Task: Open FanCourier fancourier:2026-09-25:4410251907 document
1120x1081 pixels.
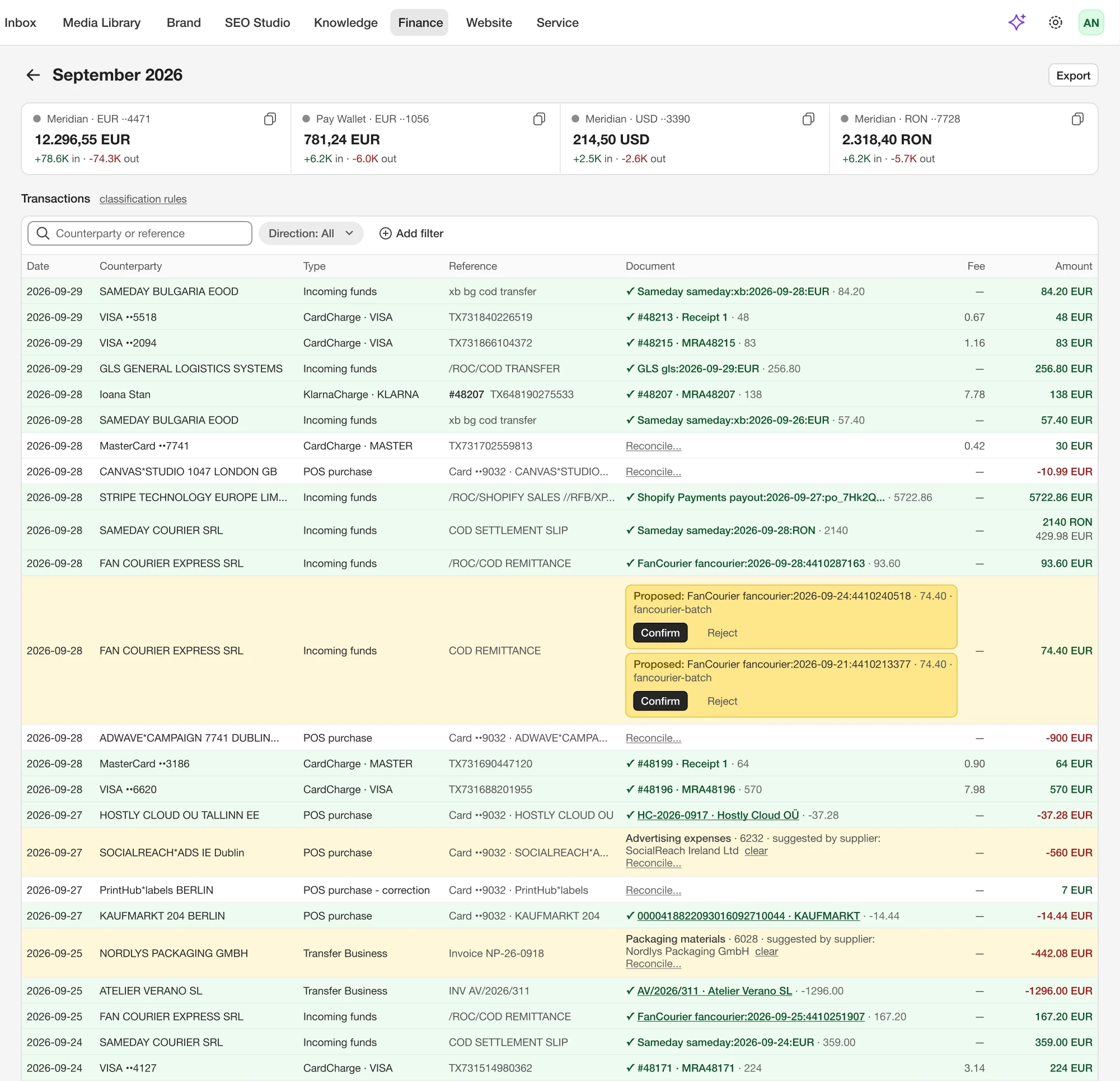Action: click(751, 1017)
